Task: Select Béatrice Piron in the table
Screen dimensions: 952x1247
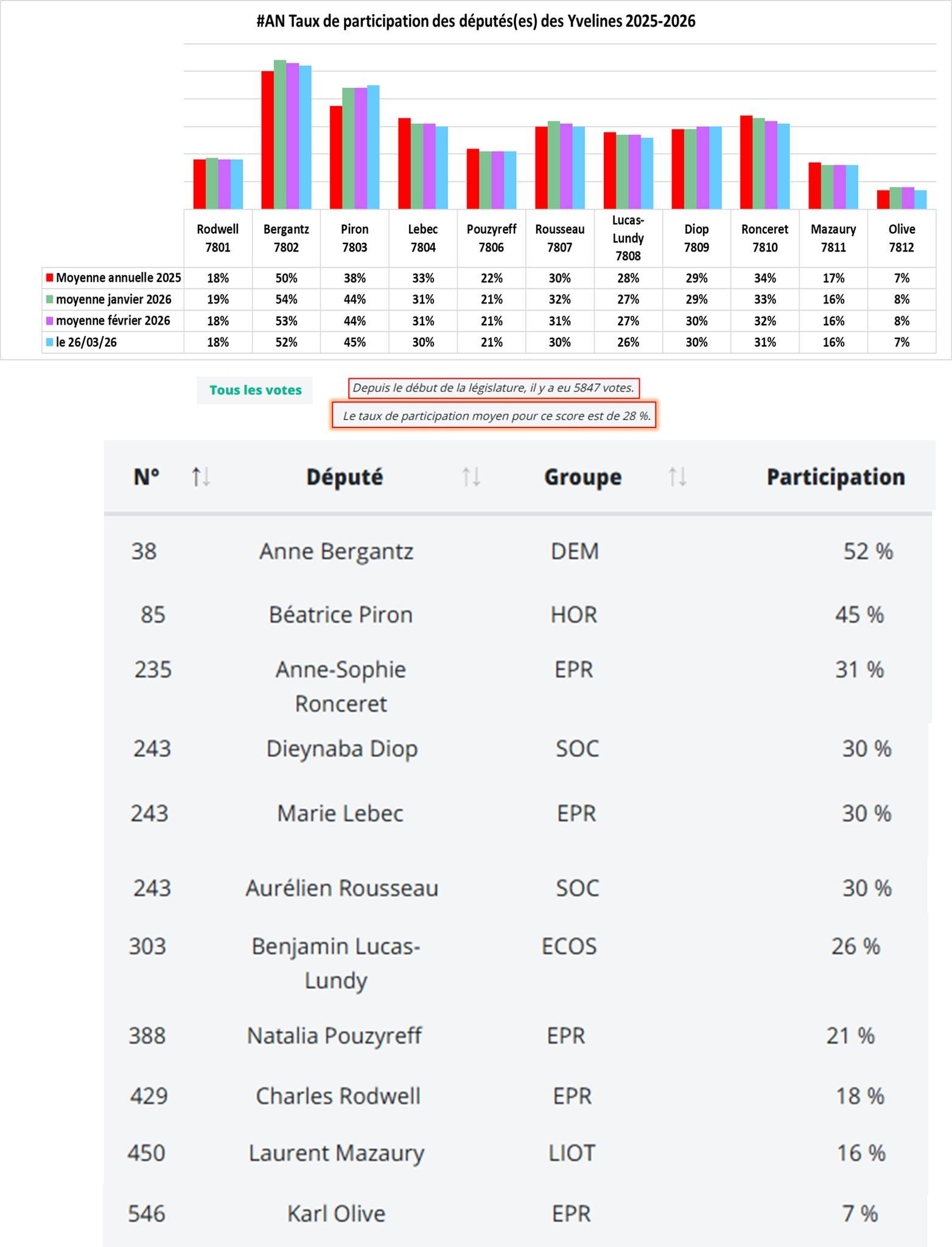Action: 340,614
